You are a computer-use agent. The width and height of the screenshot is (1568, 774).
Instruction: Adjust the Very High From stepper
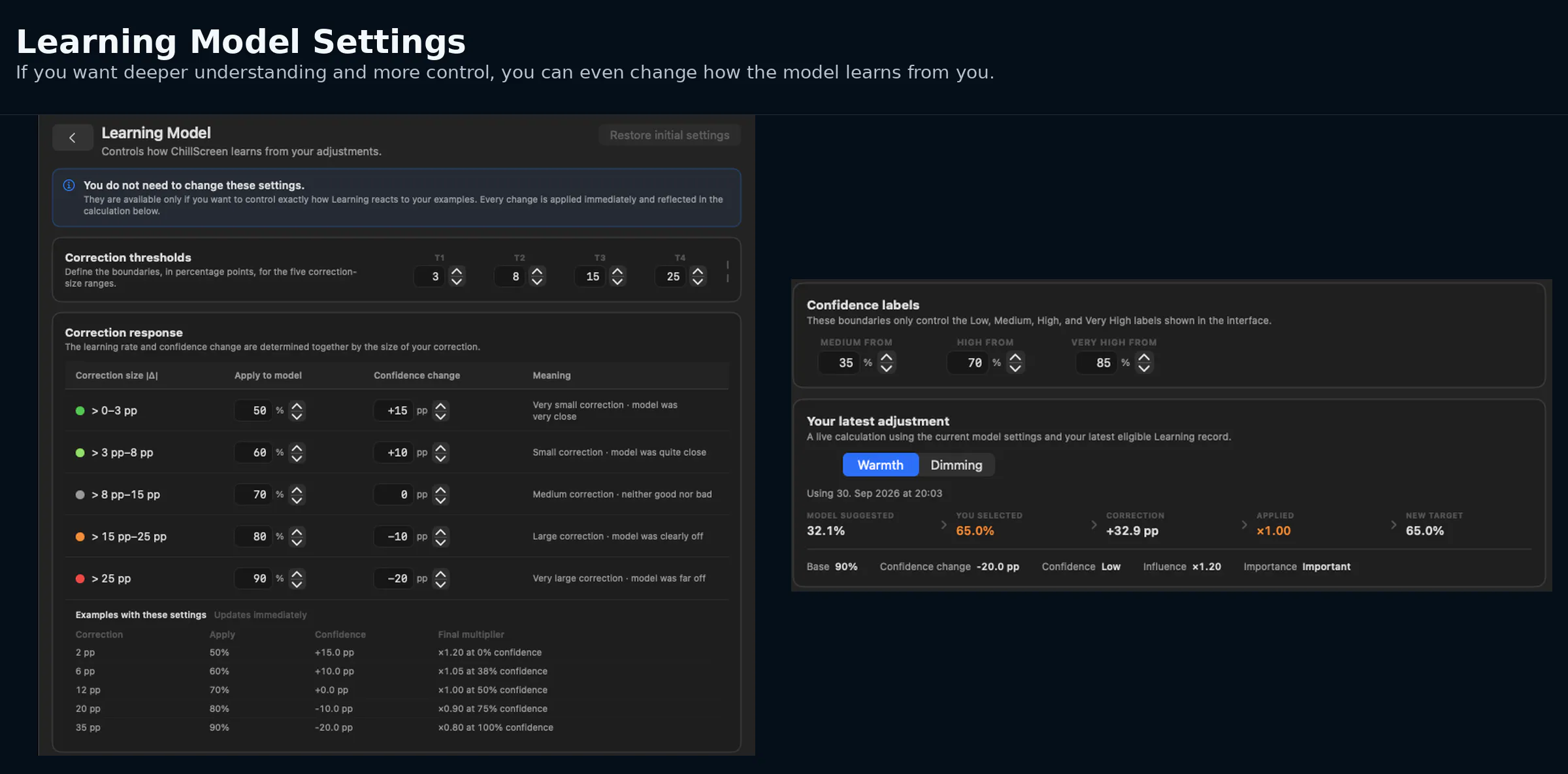coord(1144,362)
